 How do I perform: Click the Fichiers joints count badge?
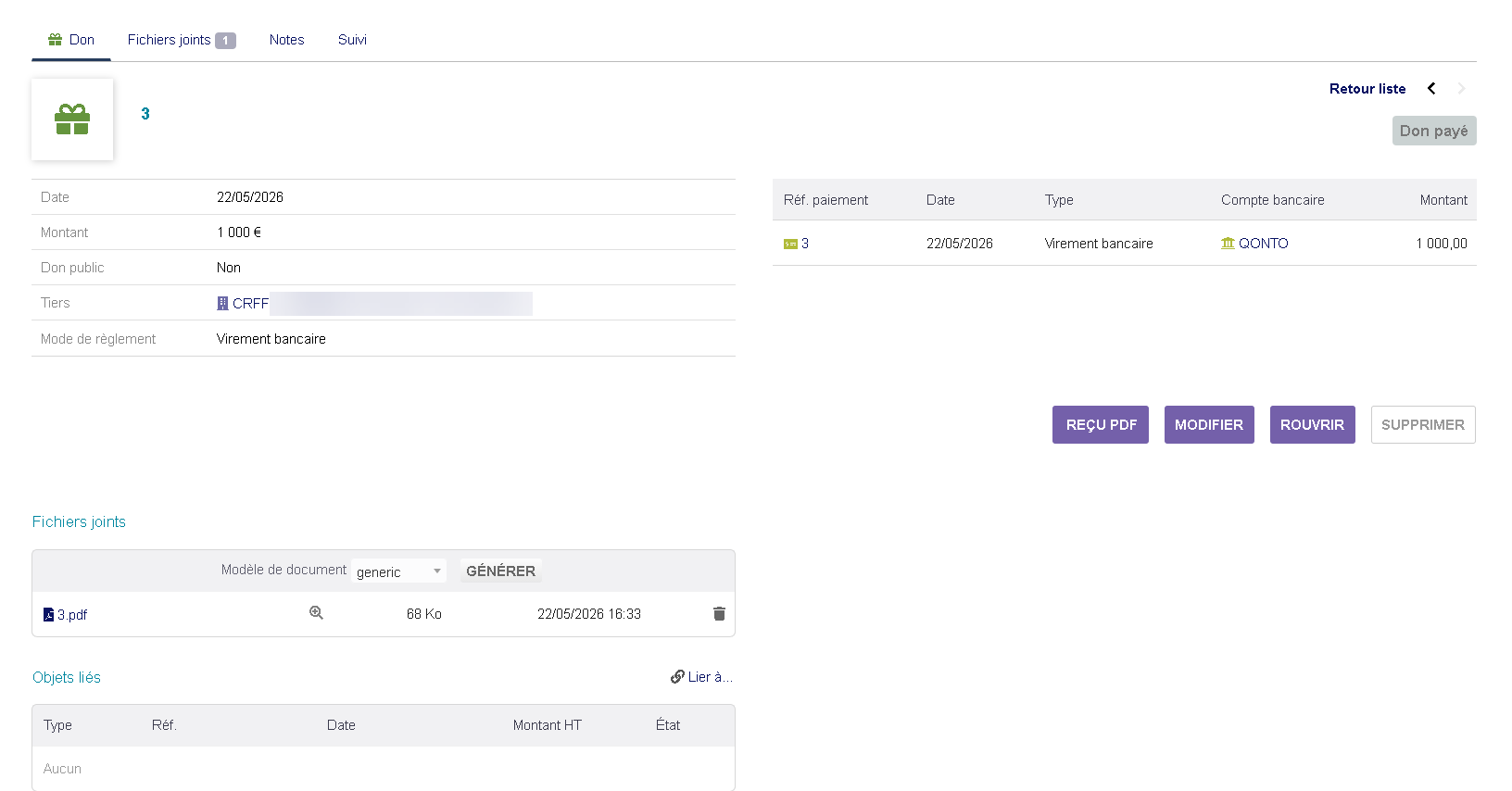(225, 41)
